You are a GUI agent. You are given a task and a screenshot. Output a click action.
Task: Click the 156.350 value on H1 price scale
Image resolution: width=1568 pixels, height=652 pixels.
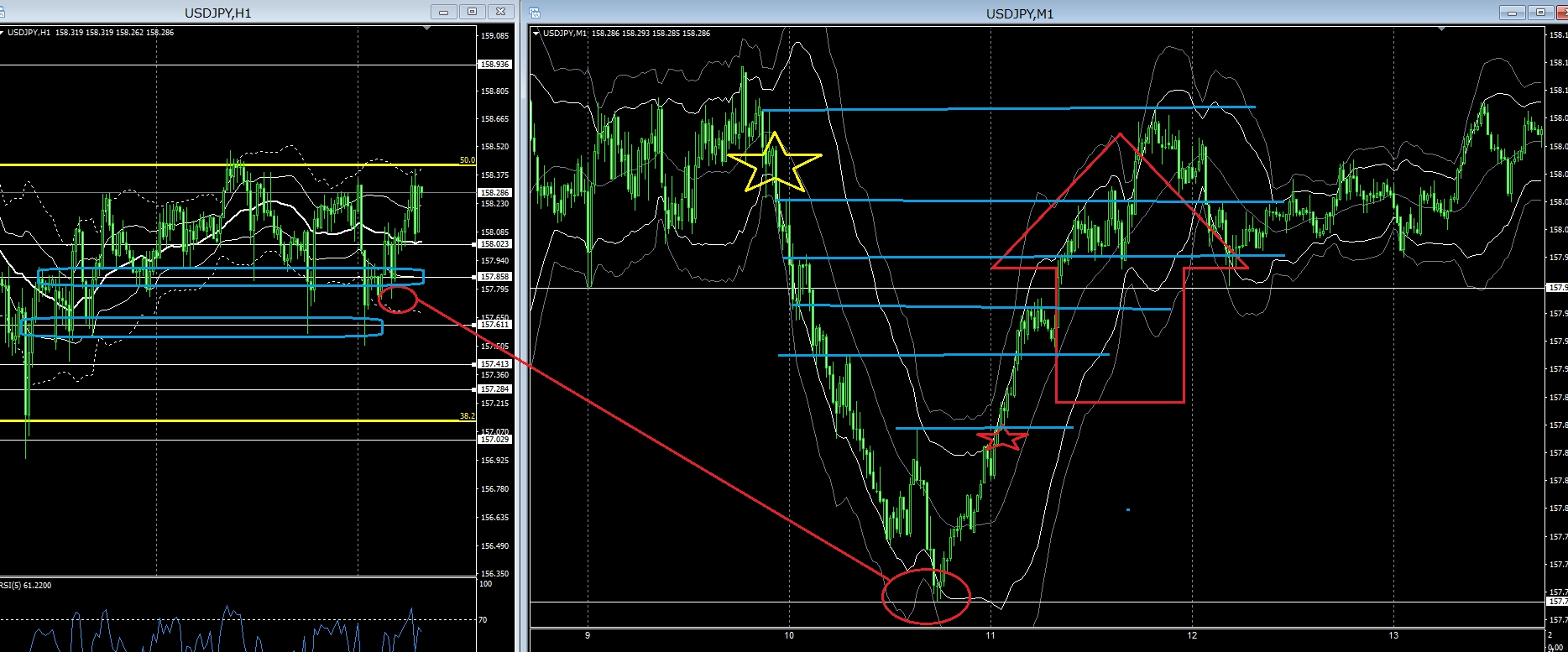[494, 574]
